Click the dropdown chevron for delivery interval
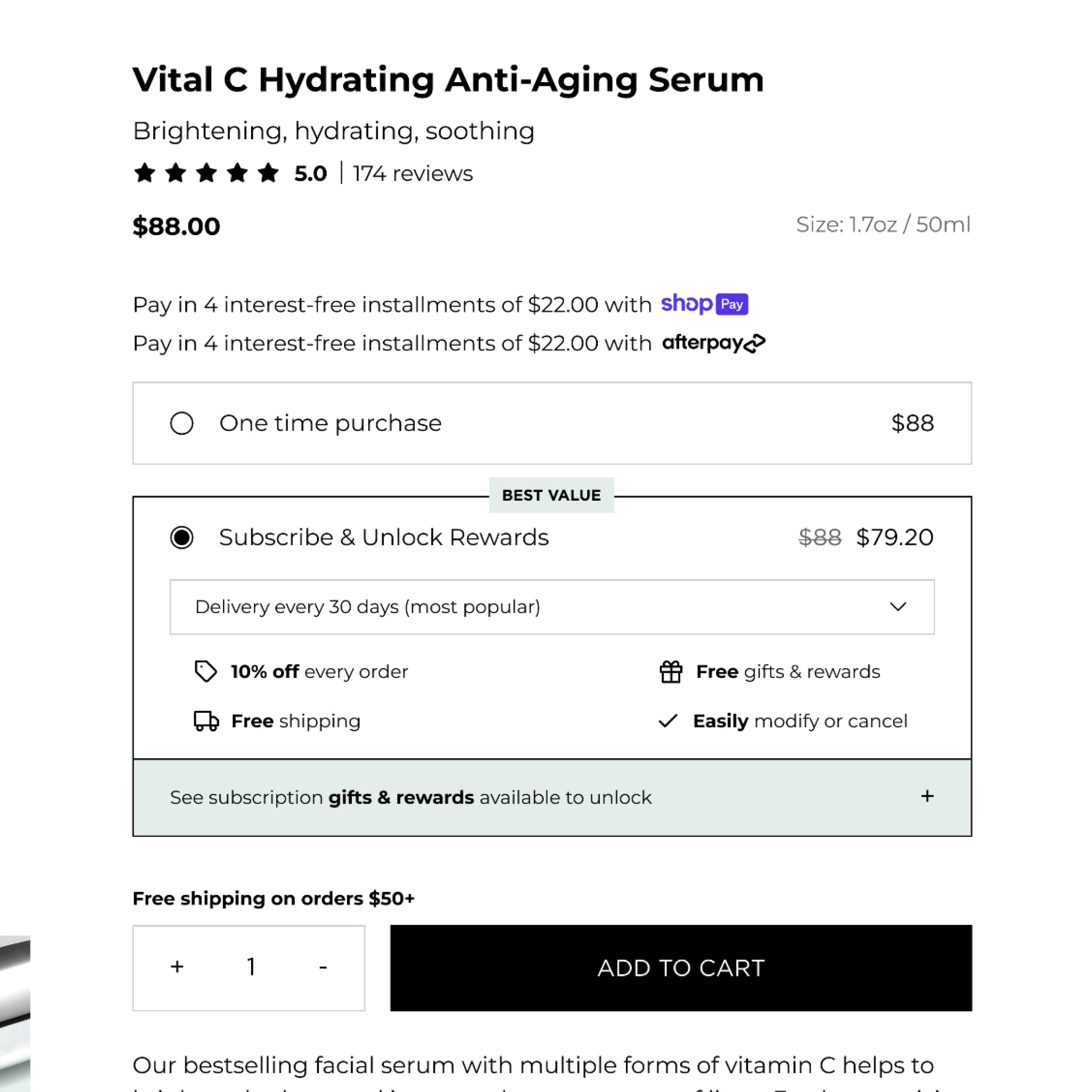1092x1092 pixels. (898, 607)
